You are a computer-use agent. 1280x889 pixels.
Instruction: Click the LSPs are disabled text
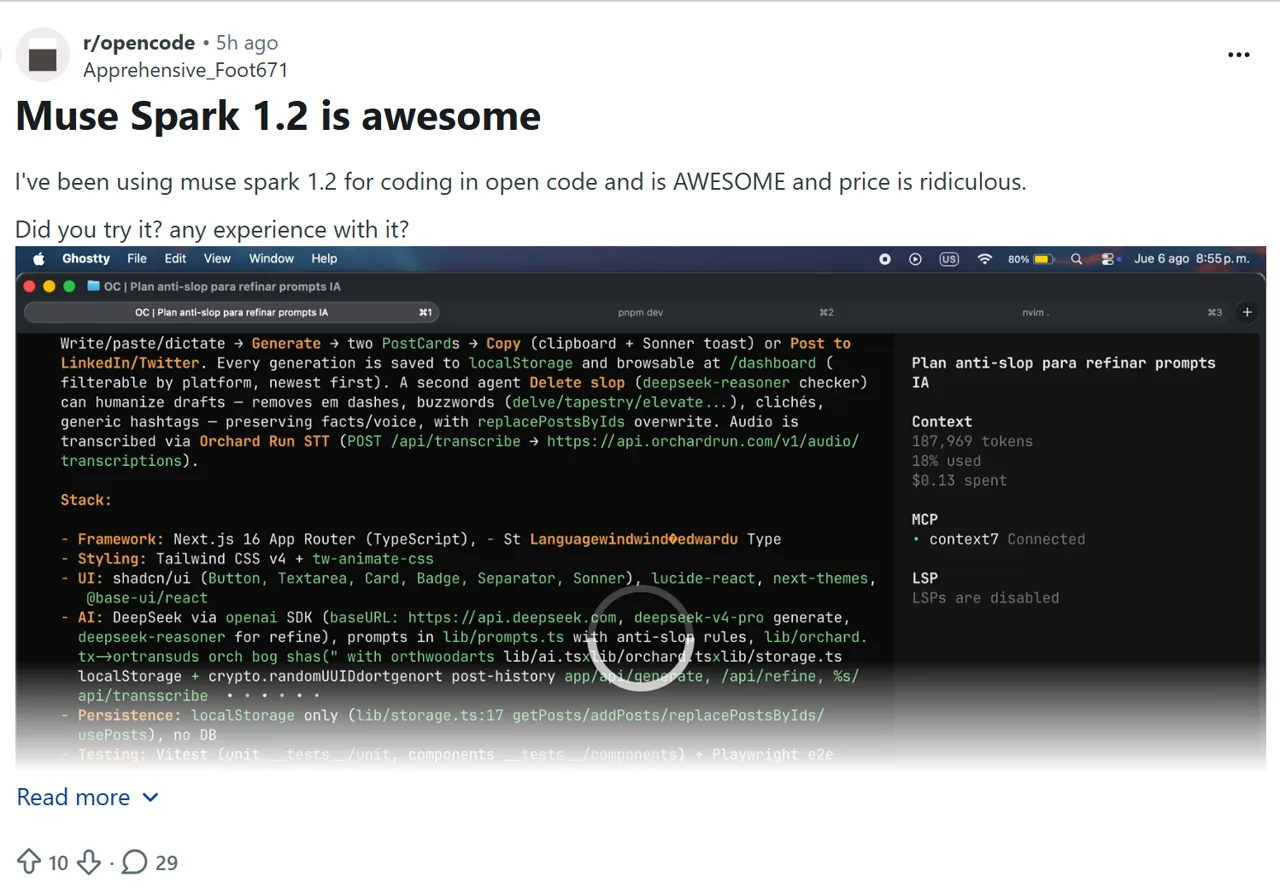click(x=985, y=598)
